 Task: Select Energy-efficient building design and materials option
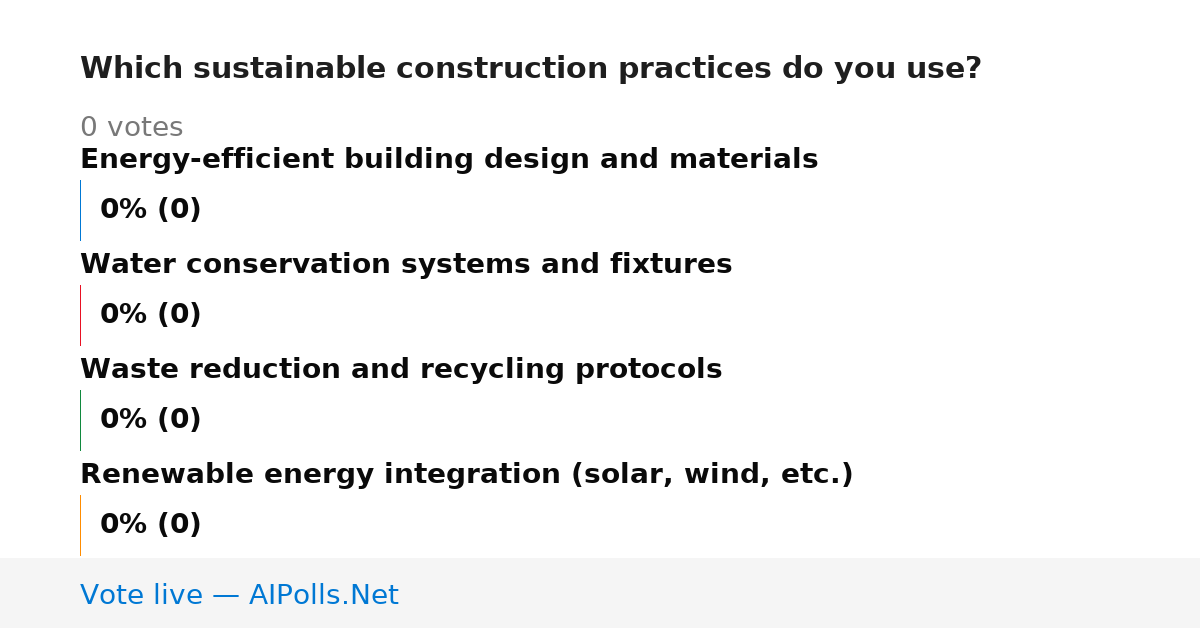tap(449, 160)
